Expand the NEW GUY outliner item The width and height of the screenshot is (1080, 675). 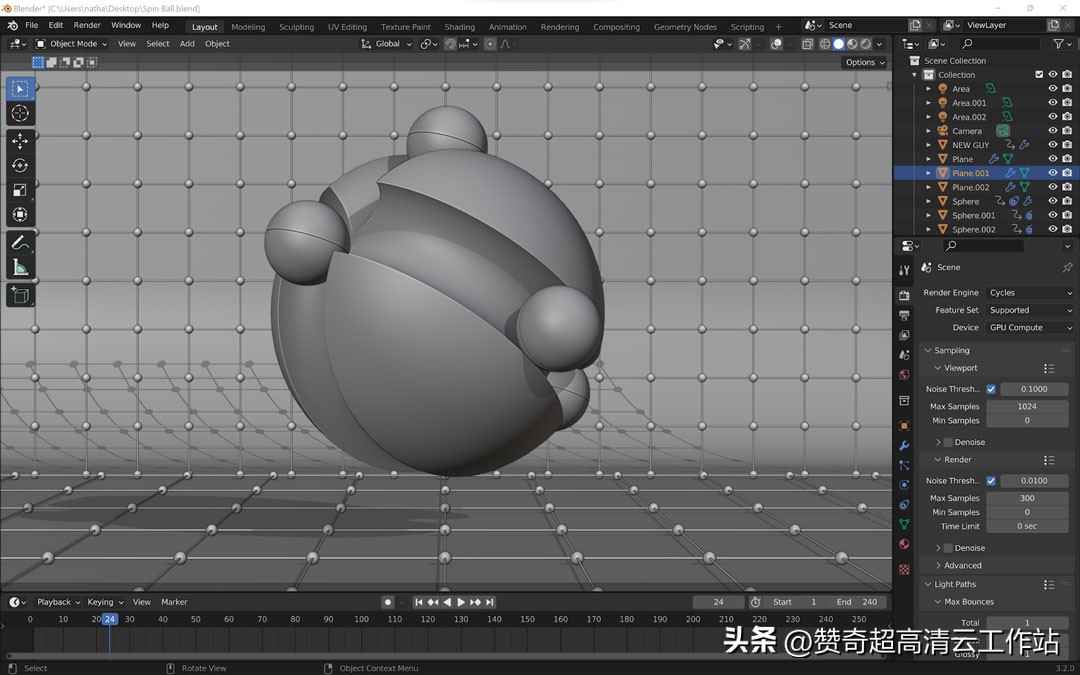pos(928,144)
